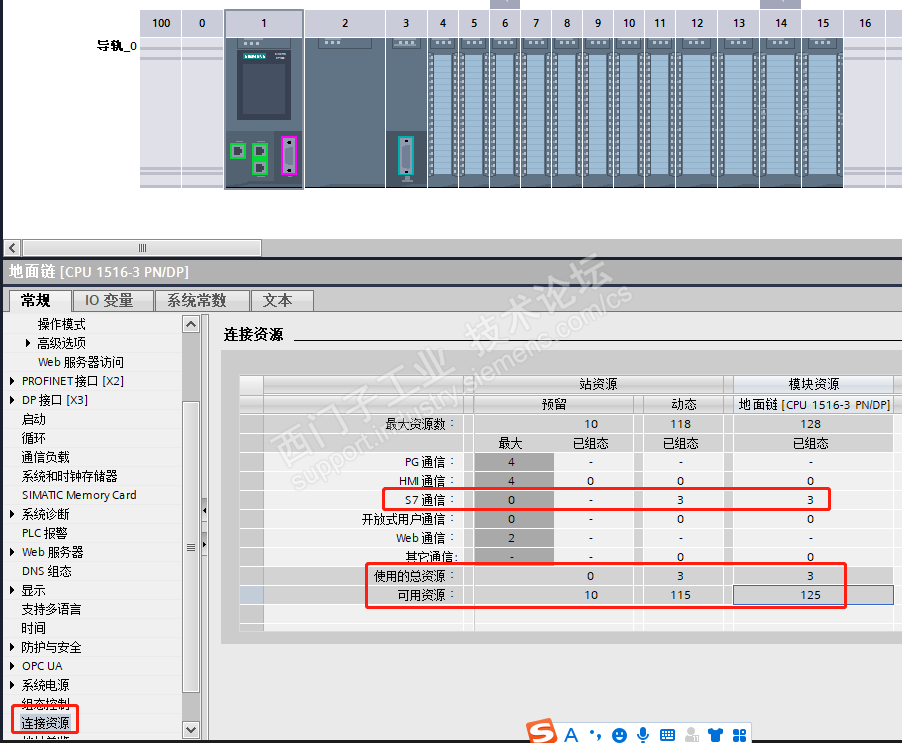
Task: Expand the 防护与安全 node
Action: (x=12, y=647)
